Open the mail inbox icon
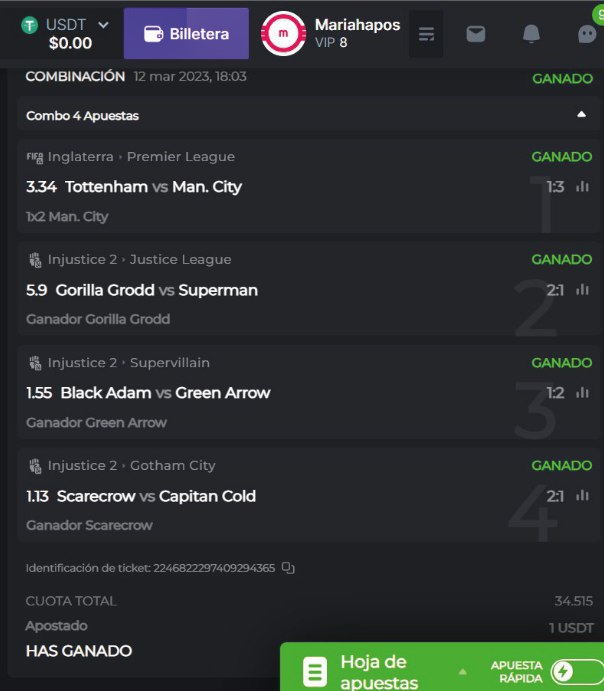The width and height of the screenshot is (604, 691). 476,34
